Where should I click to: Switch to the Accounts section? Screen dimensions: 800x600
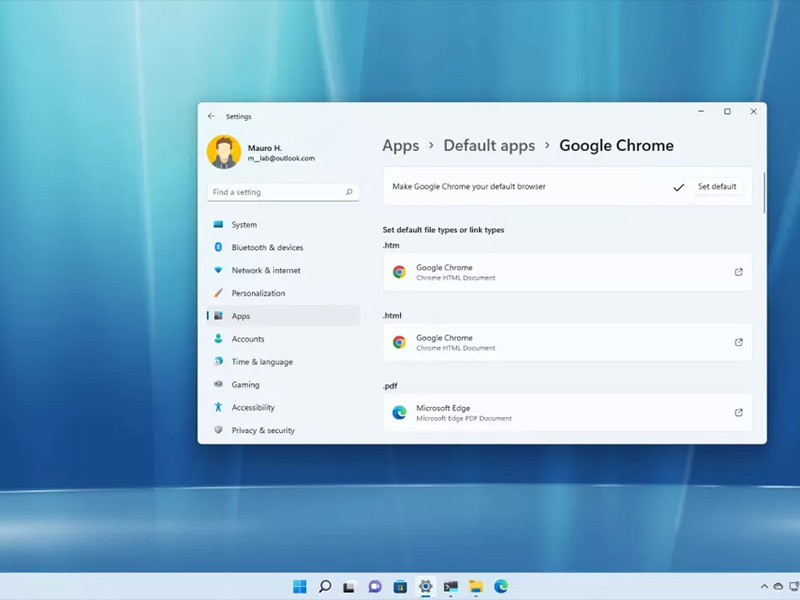[x=283, y=339]
